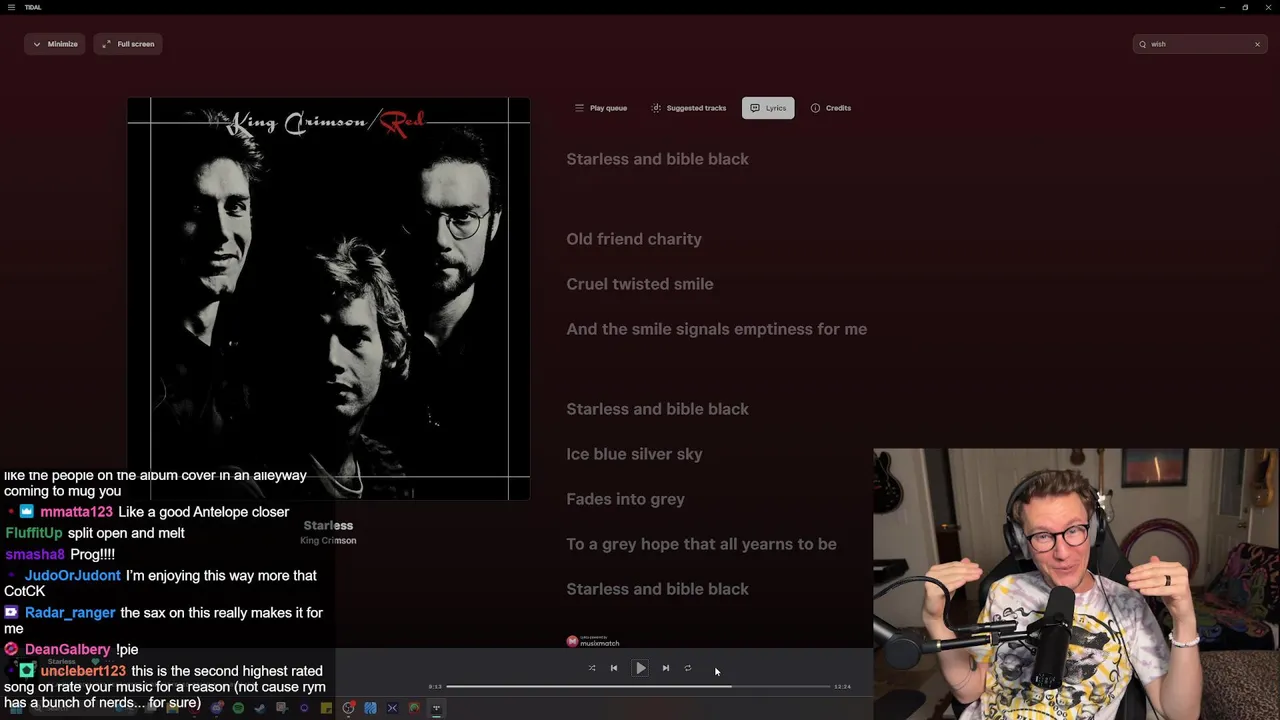Click chat username 'JudoOrJudont'
This screenshot has height=720, width=1280.
click(72, 575)
